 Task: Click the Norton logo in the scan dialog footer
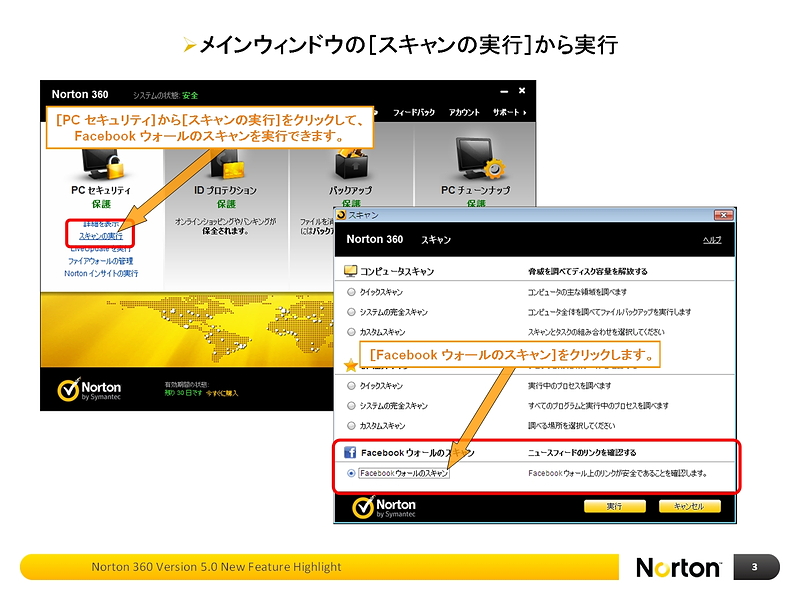coord(384,508)
